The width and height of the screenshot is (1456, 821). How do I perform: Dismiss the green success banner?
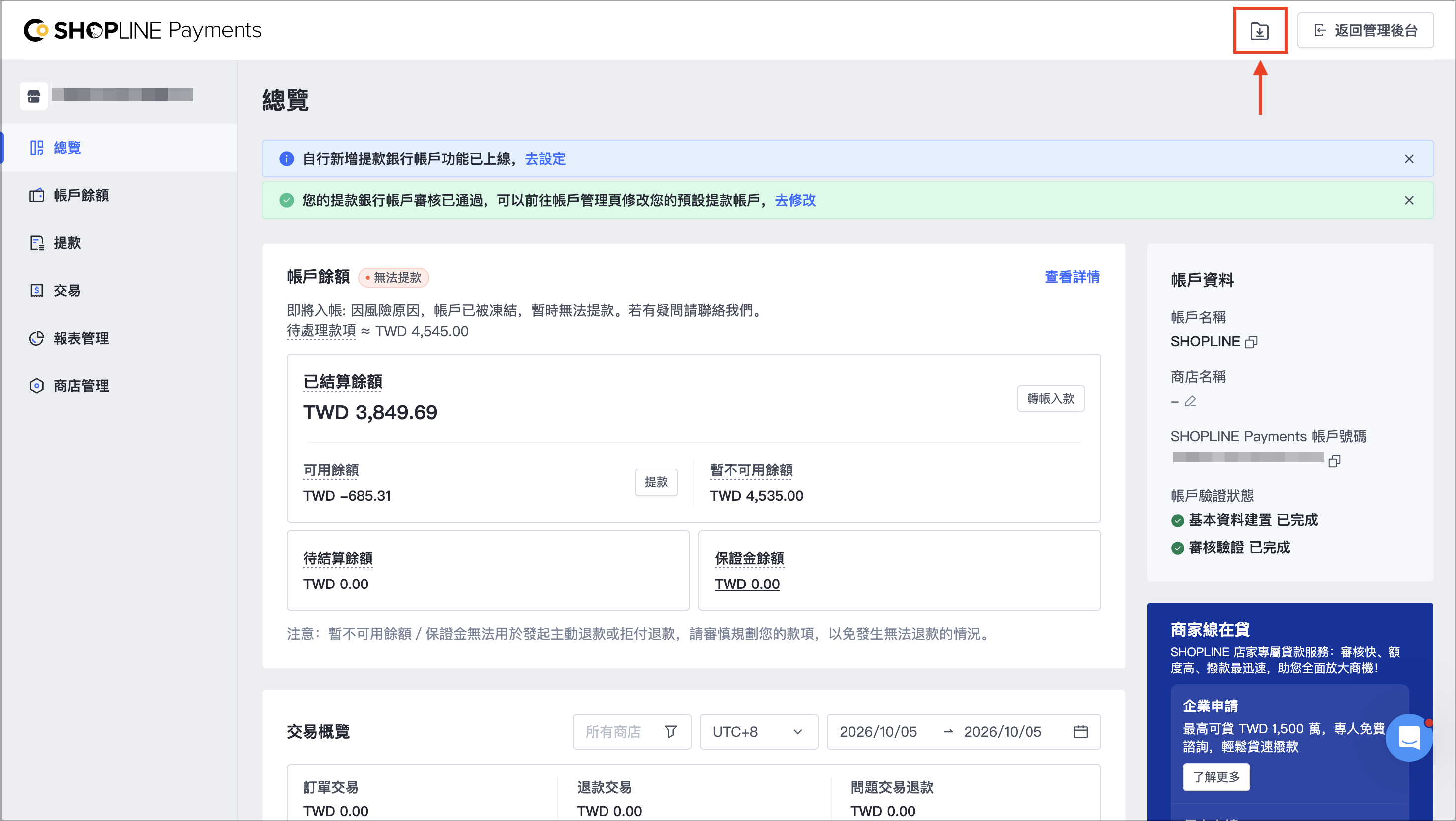click(1409, 201)
